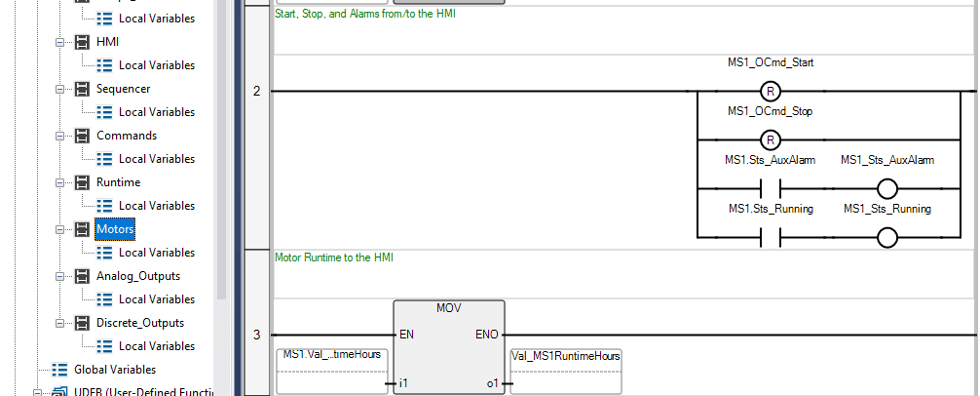Select the Motors program tree item
Screen dimensions: 980x396
pyautogui.click(x=115, y=229)
